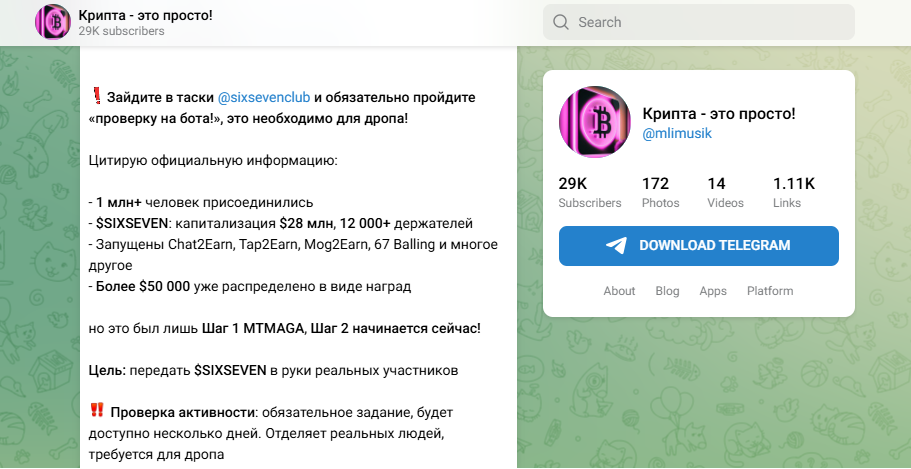
Task: Open the Platform footer link
Action: [x=770, y=291]
